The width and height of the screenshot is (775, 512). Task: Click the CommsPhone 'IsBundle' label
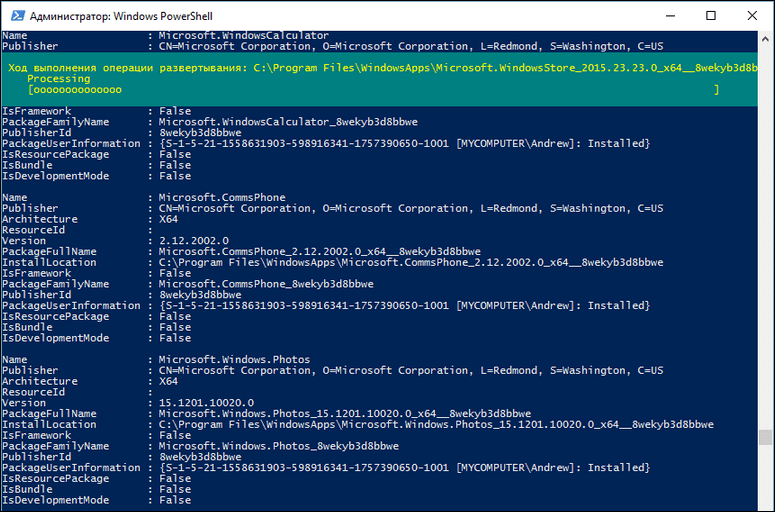point(27,328)
